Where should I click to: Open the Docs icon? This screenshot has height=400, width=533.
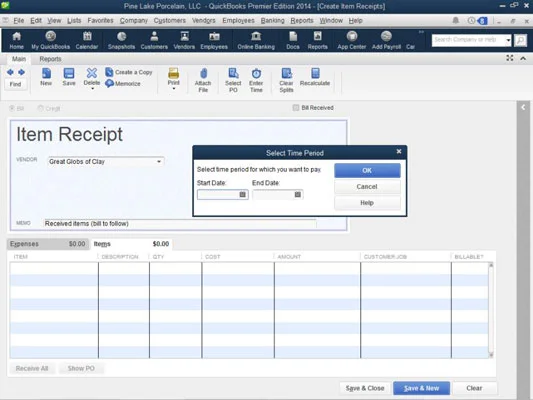pyautogui.click(x=293, y=40)
